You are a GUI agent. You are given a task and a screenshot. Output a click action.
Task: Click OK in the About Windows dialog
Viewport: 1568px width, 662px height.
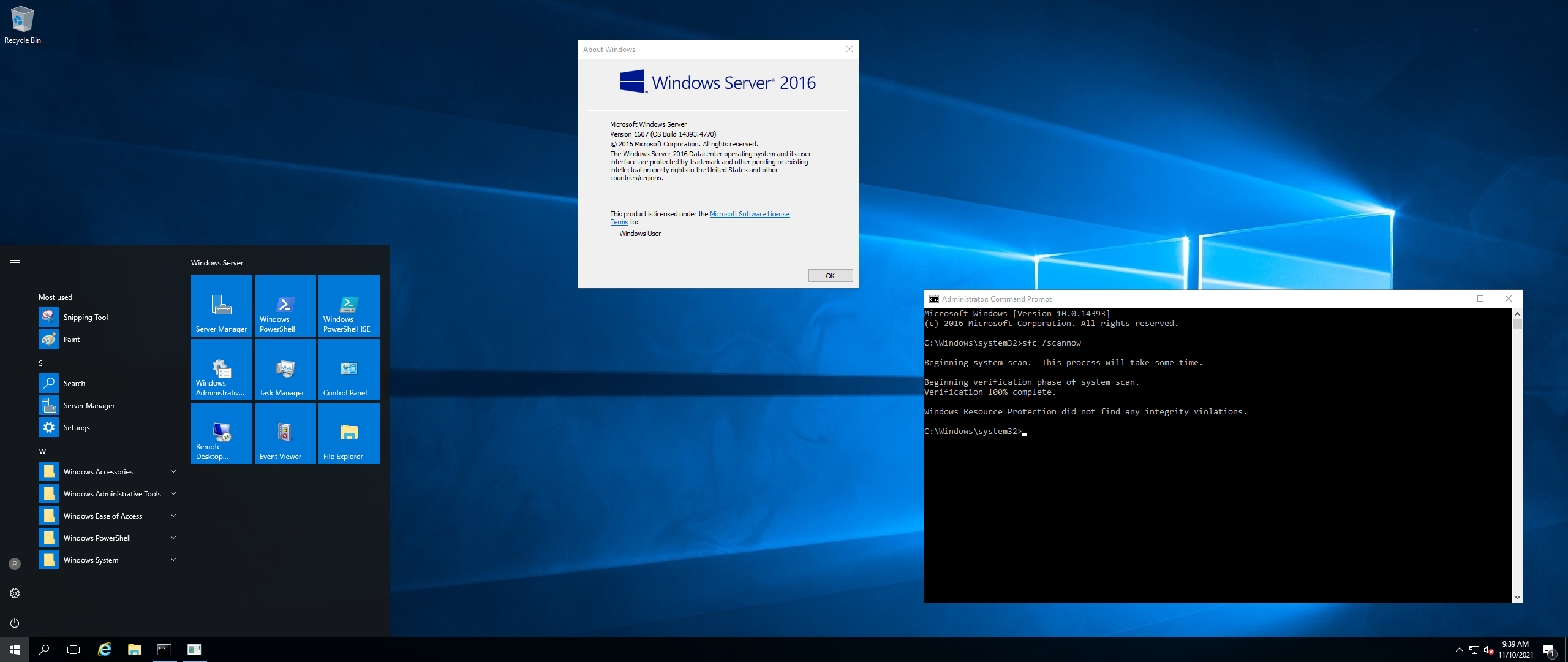tap(831, 276)
